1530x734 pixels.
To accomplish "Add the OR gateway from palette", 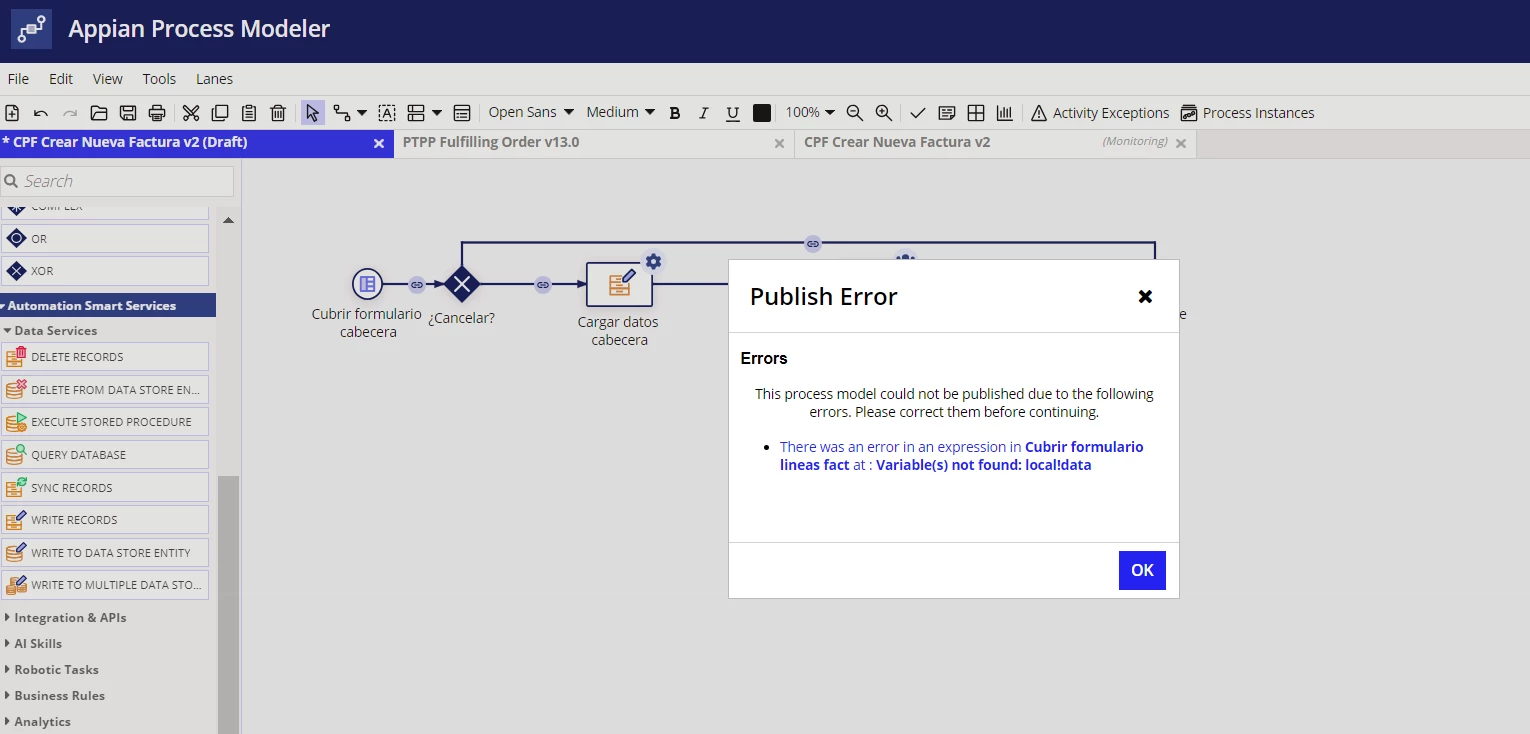I will 105,239.
